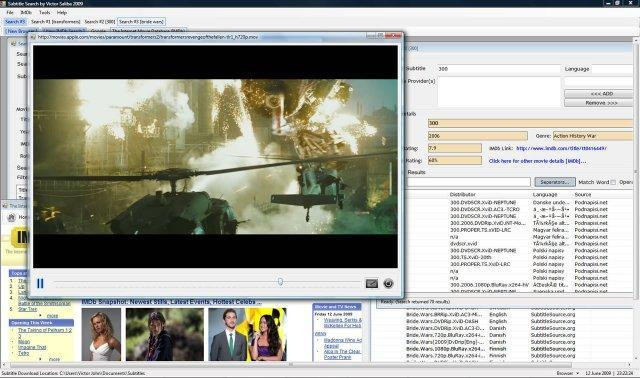Open the Tetro link

23,354
